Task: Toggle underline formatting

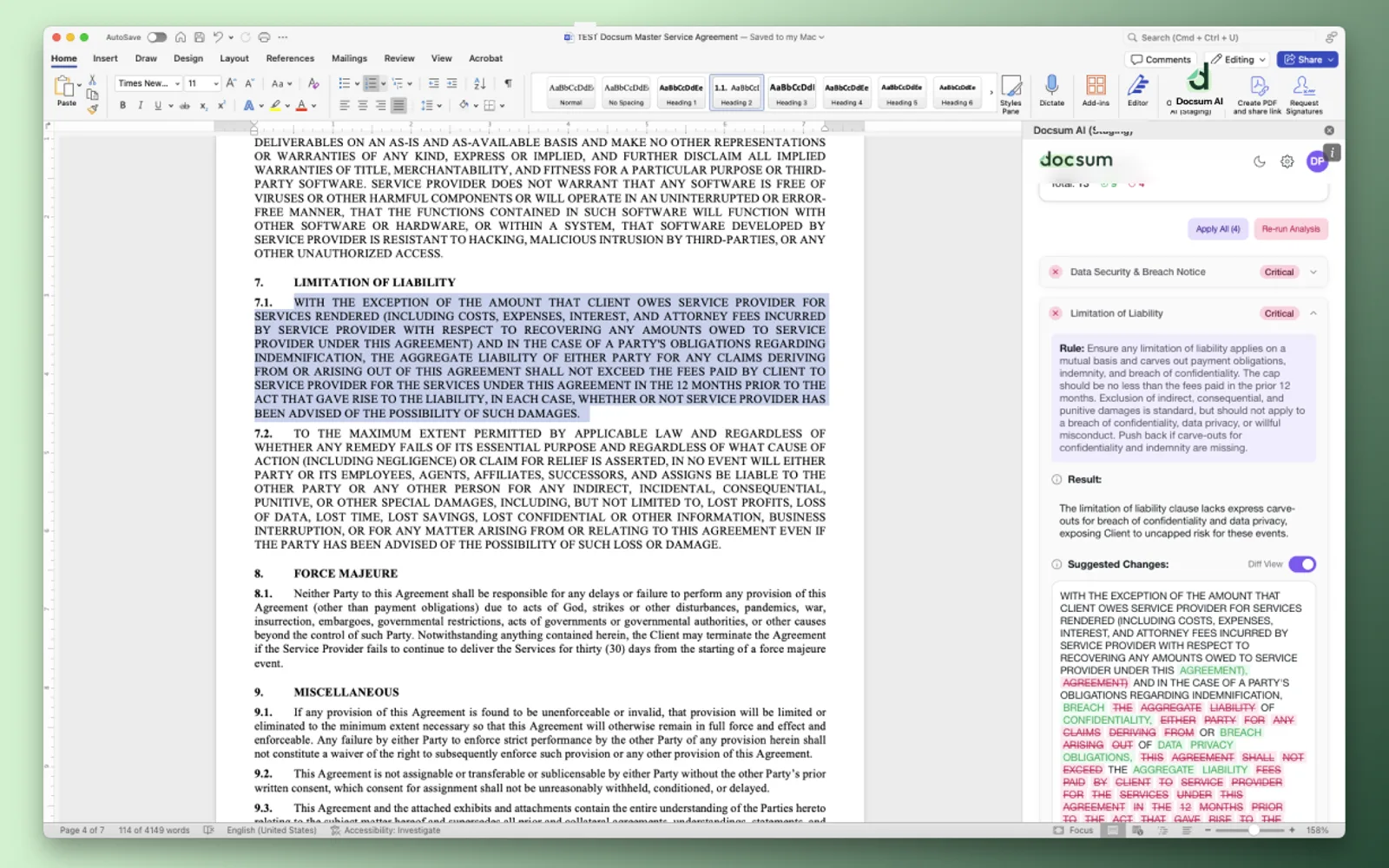Action: (x=158, y=106)
